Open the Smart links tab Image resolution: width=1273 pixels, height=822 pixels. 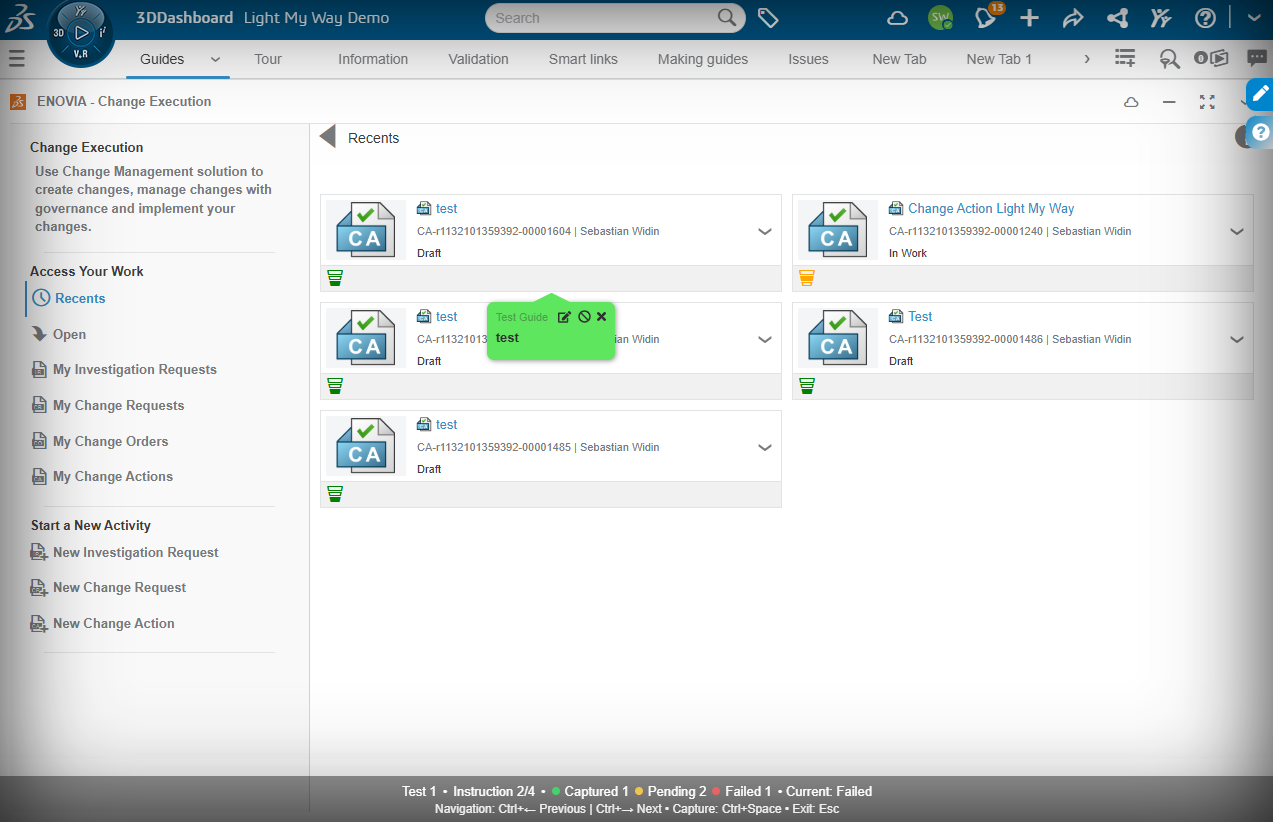pos(583,59)
